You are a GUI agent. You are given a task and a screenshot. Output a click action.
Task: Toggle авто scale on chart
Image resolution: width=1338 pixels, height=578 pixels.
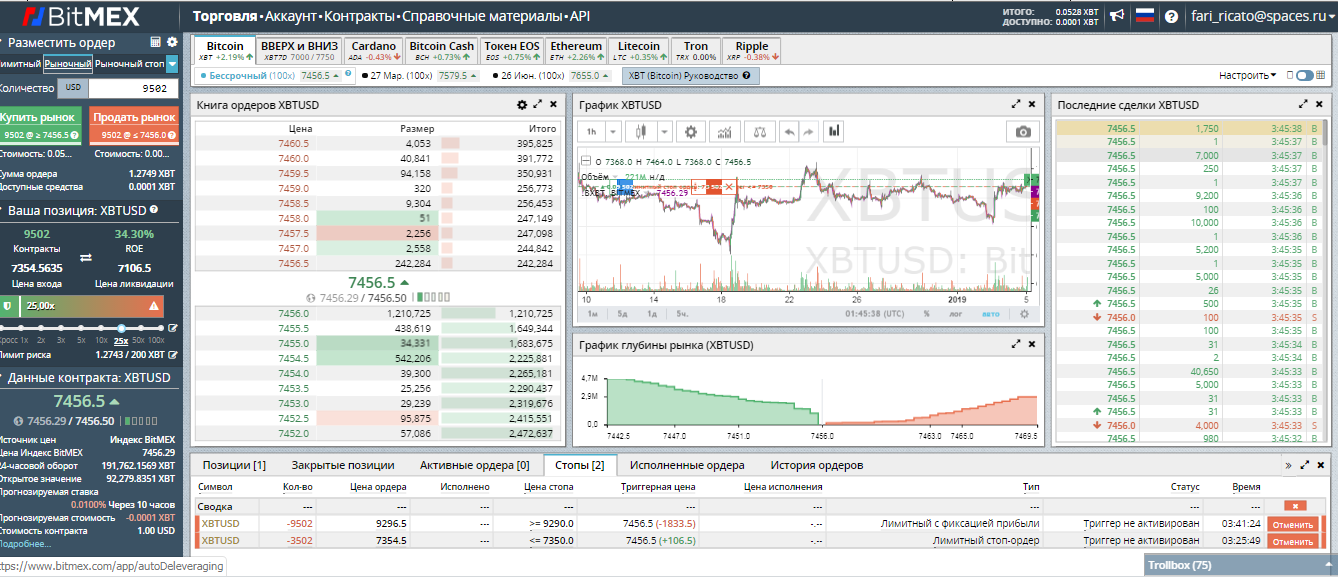pos(990,313)
